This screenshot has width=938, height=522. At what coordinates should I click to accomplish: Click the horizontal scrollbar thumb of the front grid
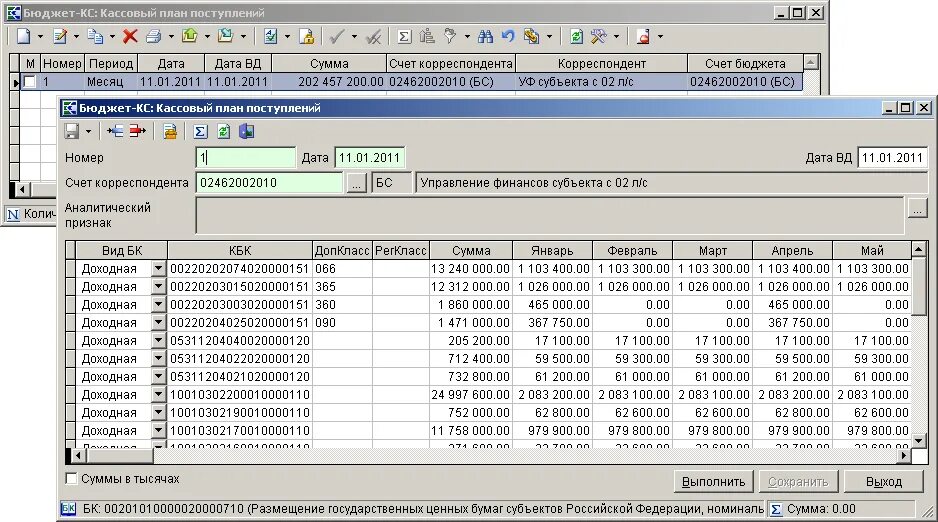(120, 456)
